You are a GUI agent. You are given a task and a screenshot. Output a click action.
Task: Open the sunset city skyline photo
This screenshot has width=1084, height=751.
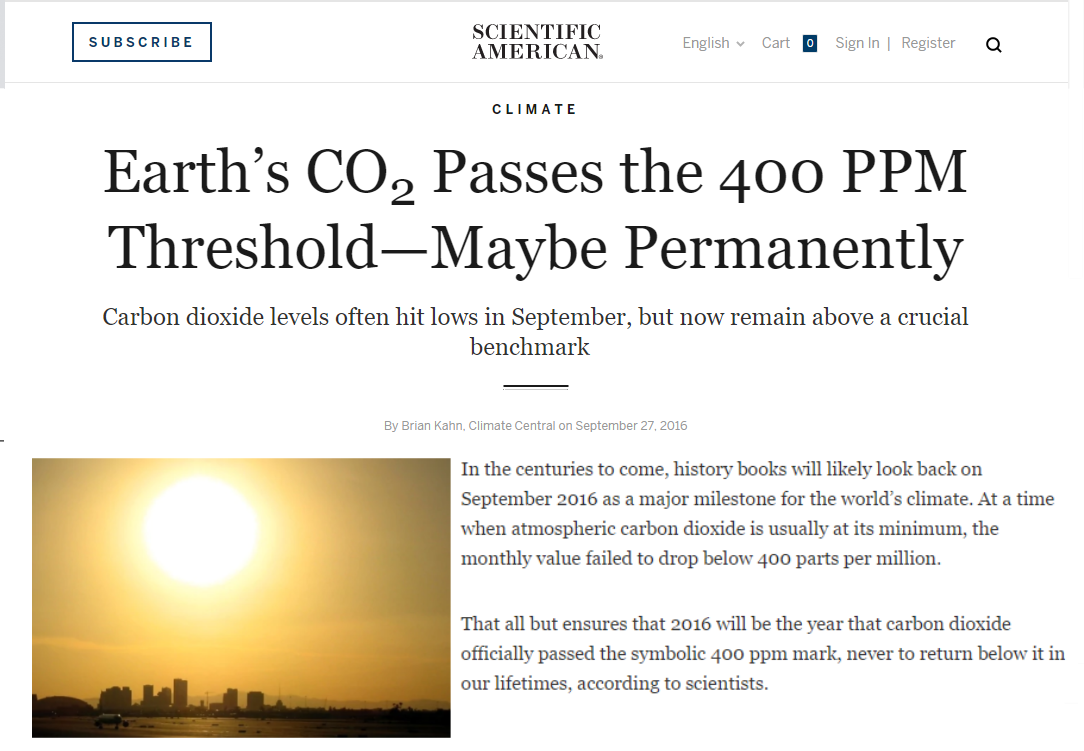[x=241, y=597]
